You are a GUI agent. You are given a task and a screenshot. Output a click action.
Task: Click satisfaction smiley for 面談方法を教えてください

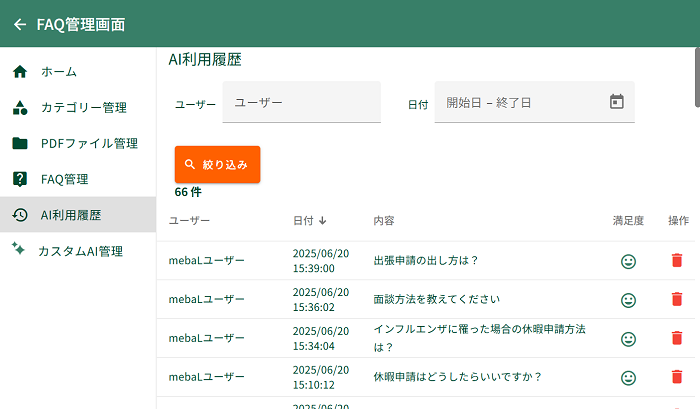coord(628,300)
